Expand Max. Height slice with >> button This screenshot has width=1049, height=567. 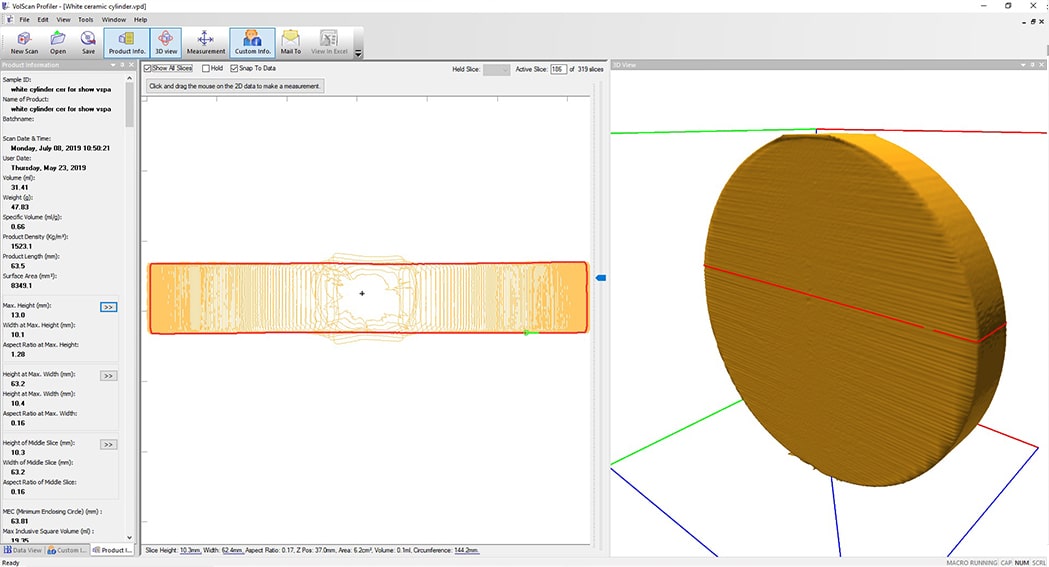click(109, 307)
